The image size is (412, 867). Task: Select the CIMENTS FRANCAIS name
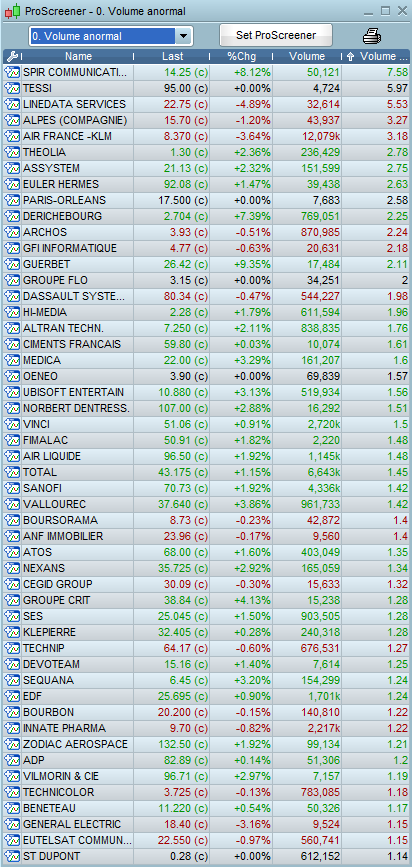click(x=72, y=344)
